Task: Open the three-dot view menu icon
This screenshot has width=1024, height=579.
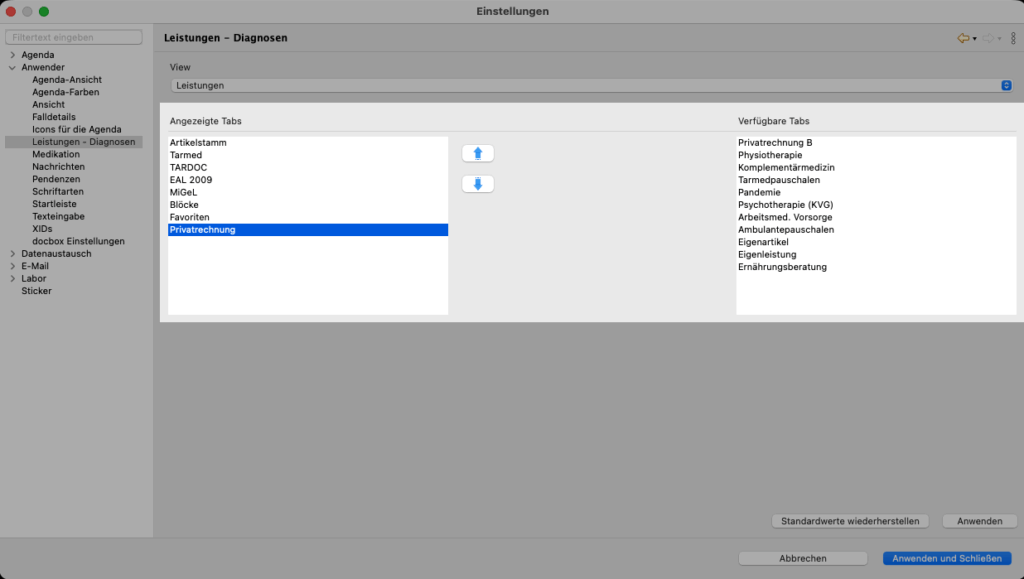Action: click(x=1012, y=38)
